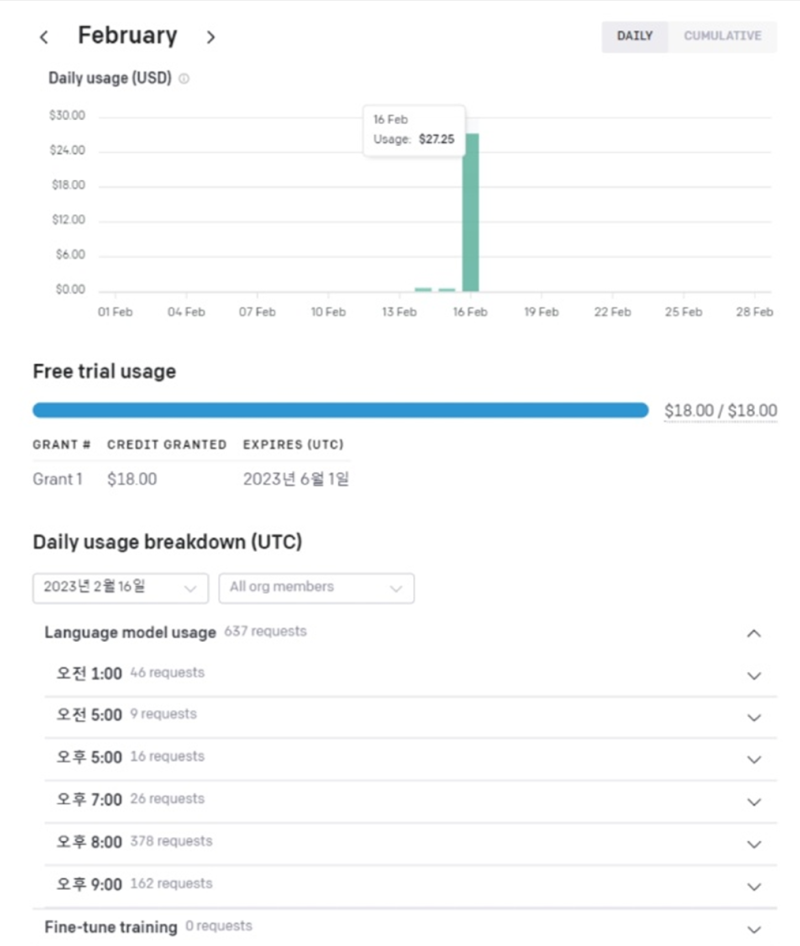800x946 pixels.
Task: Expand the 오전 1:00 request details
Action: 753,676
